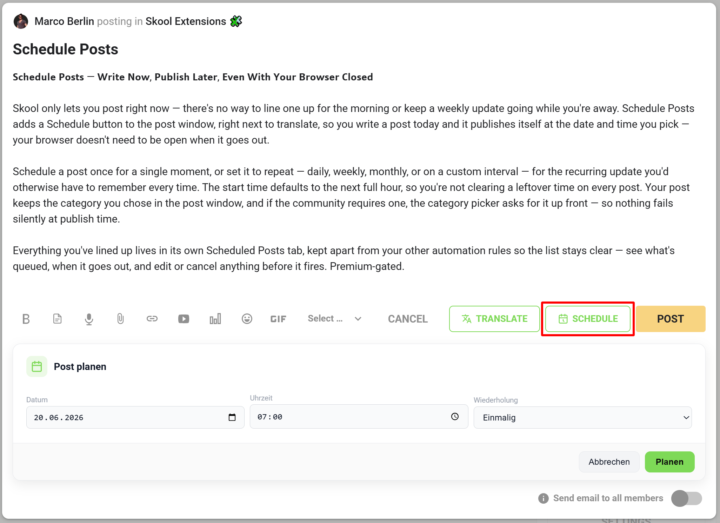The image size is (720, 523).
Task: Click the document attachment icon in toolbar
Action: tap(57, 319)
